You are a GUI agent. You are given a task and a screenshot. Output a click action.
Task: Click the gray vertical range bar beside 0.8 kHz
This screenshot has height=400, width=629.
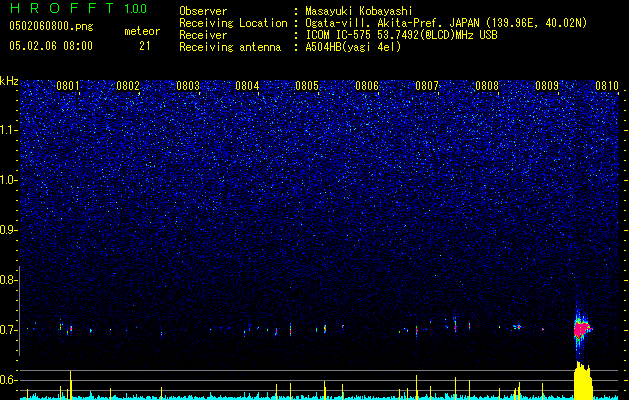(x=19, y=311)
